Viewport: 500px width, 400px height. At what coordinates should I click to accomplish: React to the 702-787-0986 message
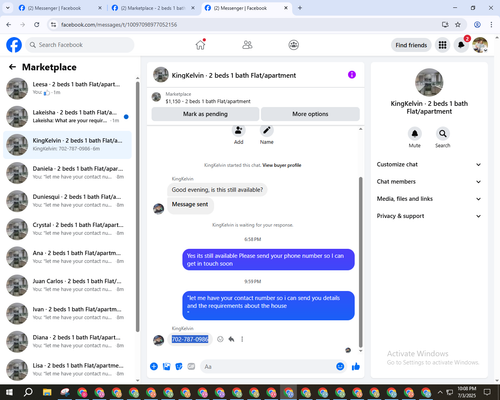(220, 339)
